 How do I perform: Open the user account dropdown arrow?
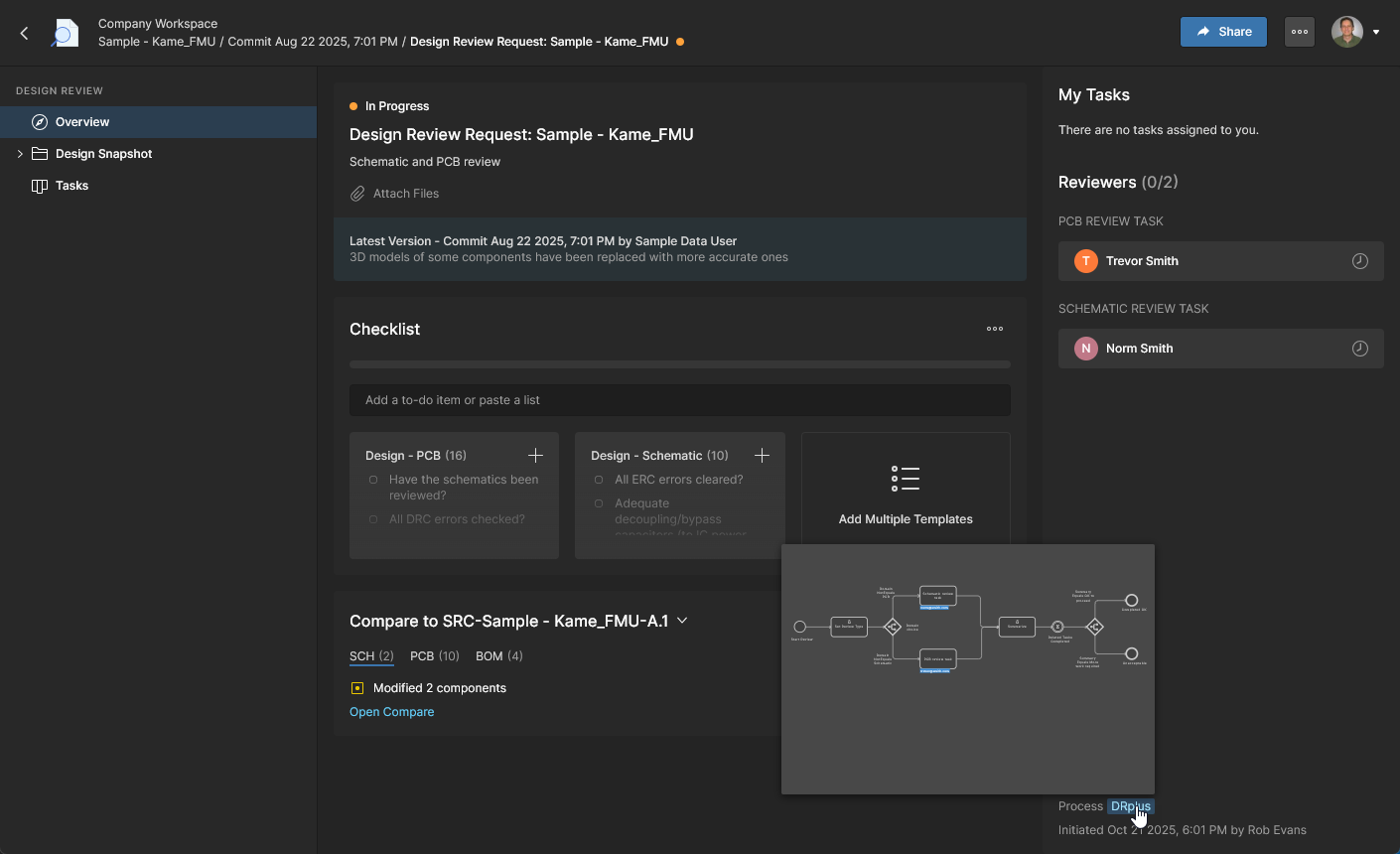[x=1375, y=32]
